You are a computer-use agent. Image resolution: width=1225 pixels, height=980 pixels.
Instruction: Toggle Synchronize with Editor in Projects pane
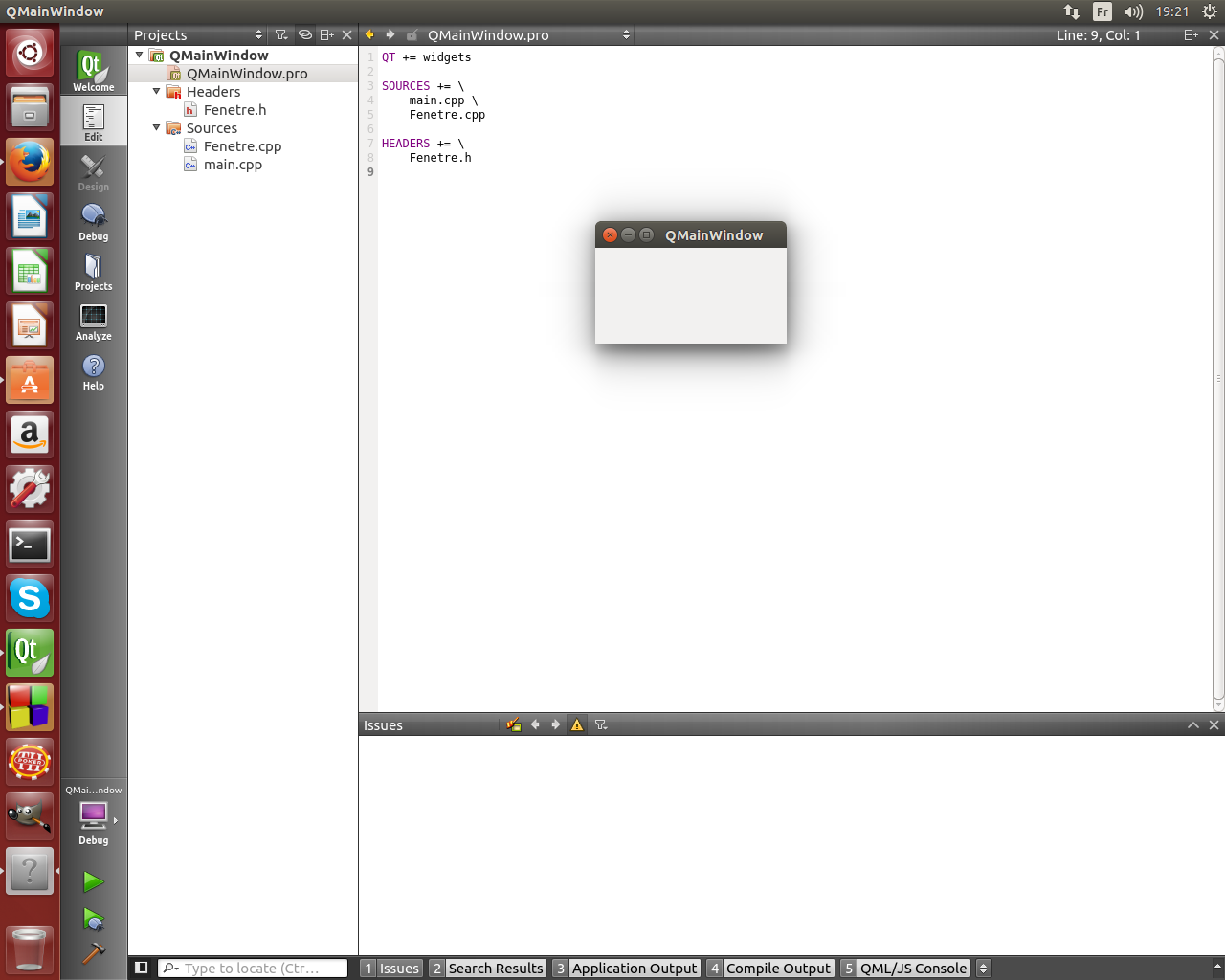pyautogui.click(x=304, y=34)
